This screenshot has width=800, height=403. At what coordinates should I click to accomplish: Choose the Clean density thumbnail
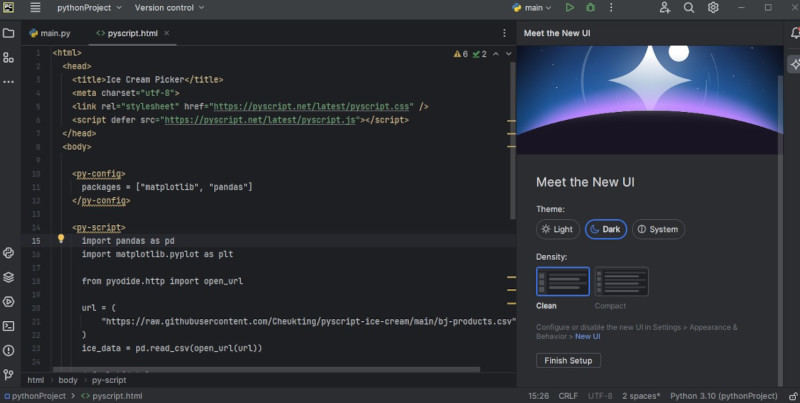pyautogui.click(x=563, y=281)
